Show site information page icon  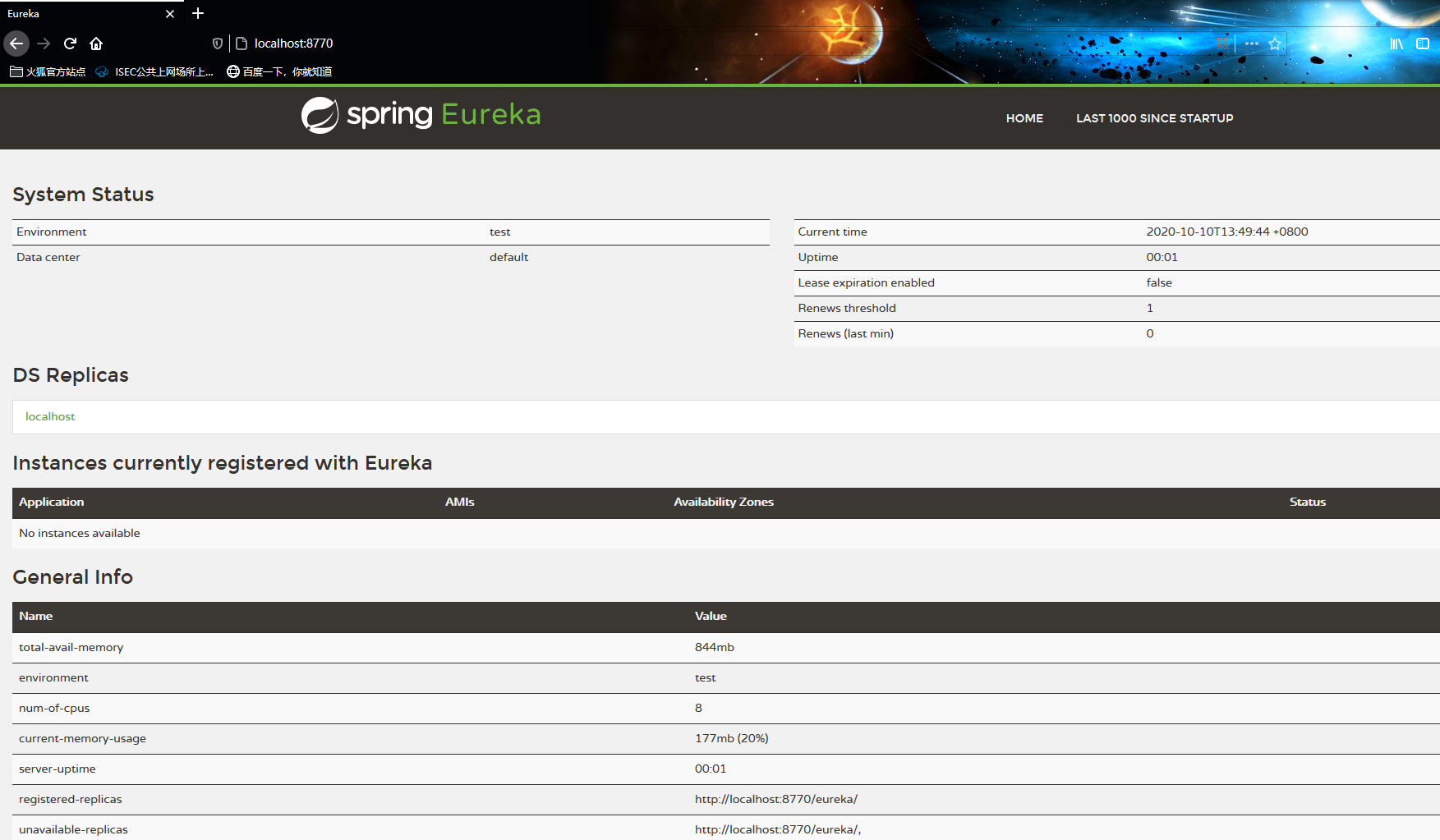click(x=242, y=44)
